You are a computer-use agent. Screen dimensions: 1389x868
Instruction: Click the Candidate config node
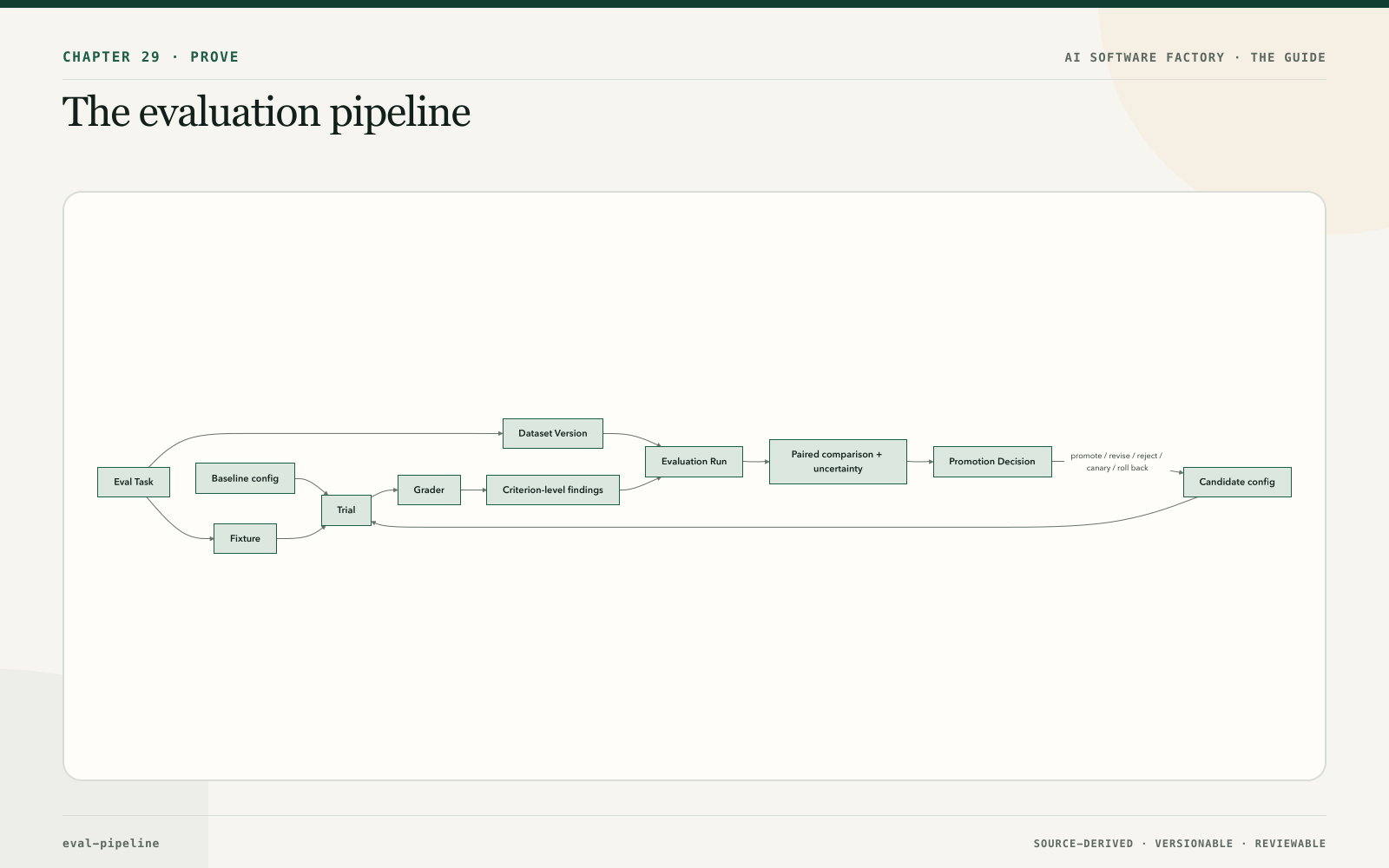[x=1237, y=482]
